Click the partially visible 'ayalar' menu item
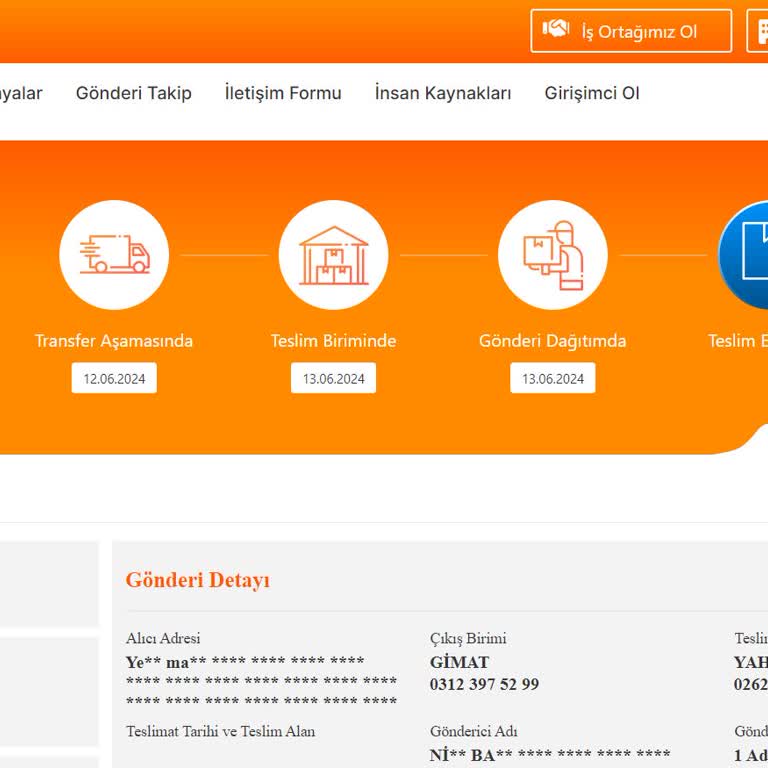Screen dimensions: 768x768 tap(21, 93)
